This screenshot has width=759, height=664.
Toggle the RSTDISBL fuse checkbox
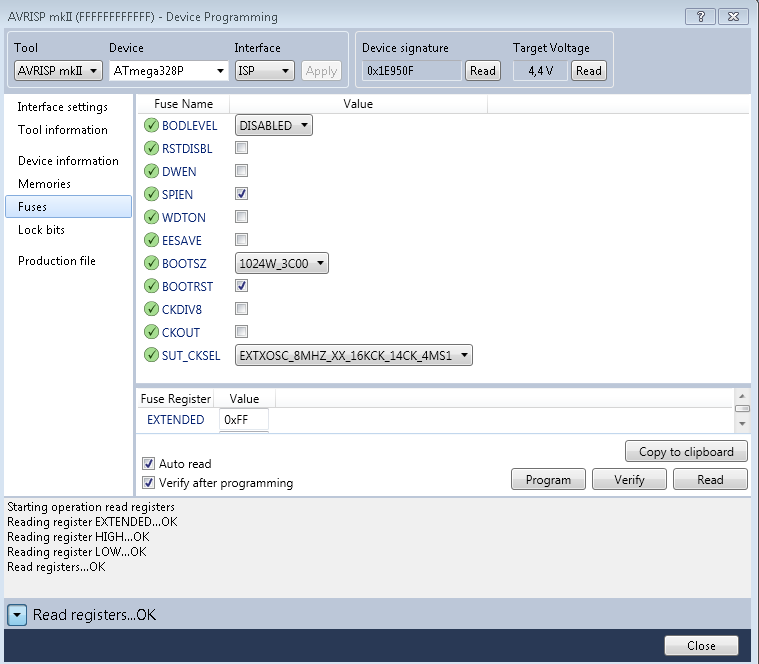pyautogui.click(x=241, y=148)
